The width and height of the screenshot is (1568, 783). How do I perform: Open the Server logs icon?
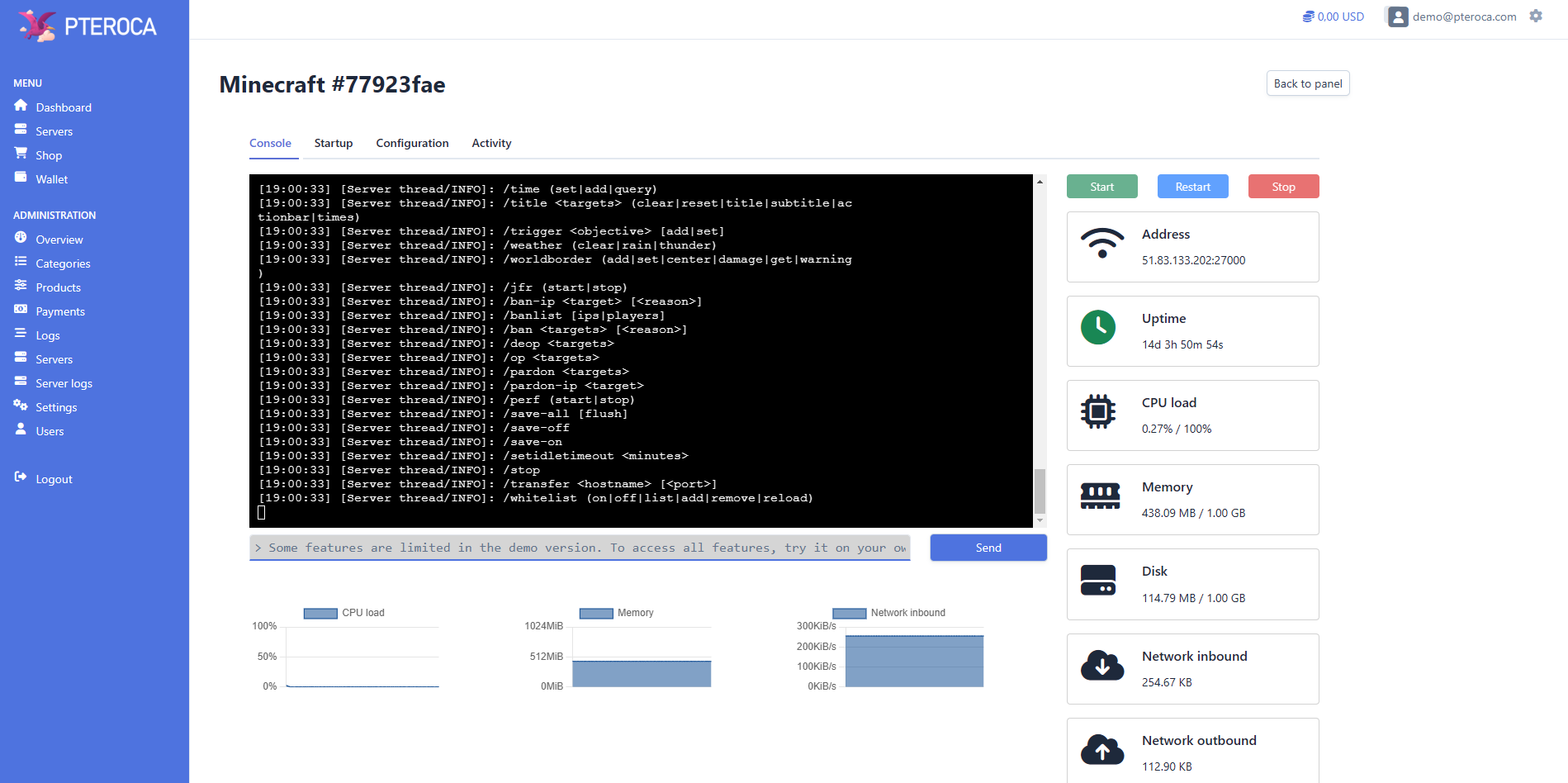tap(21, 382)
